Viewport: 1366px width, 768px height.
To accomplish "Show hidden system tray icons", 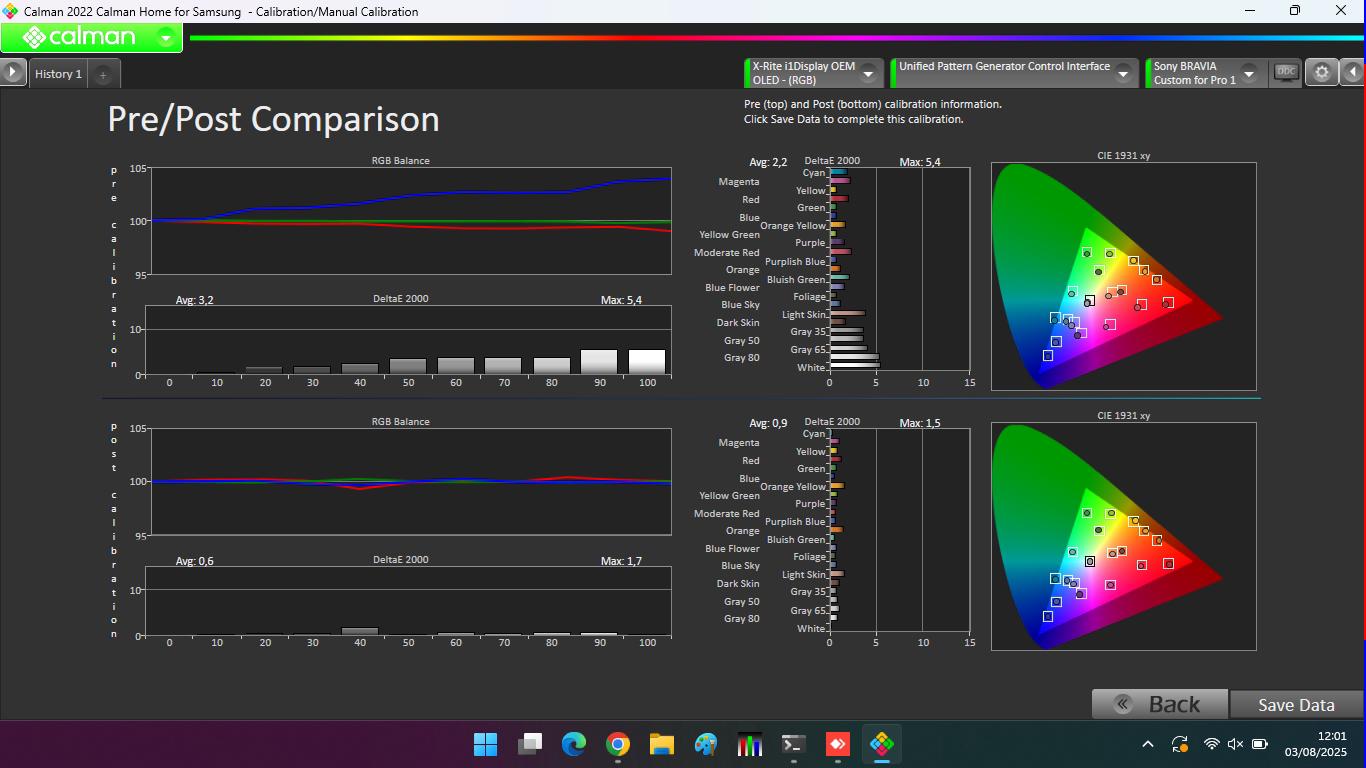I will click(1148, 744).
